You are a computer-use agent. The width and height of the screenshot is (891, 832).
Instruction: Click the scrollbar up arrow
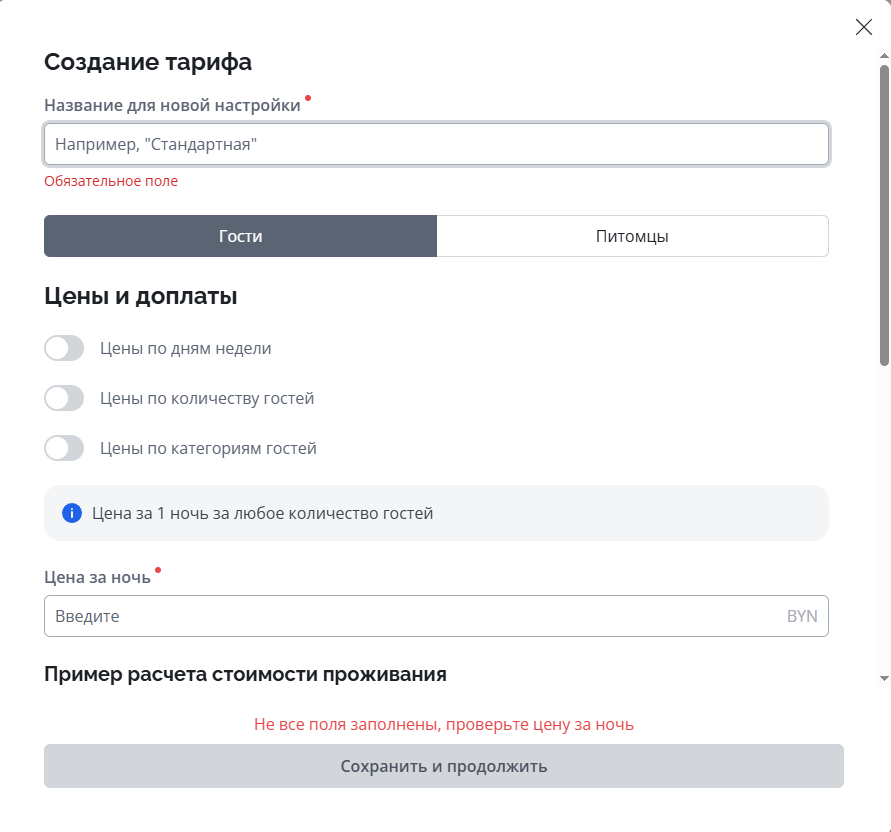point(884,59)
